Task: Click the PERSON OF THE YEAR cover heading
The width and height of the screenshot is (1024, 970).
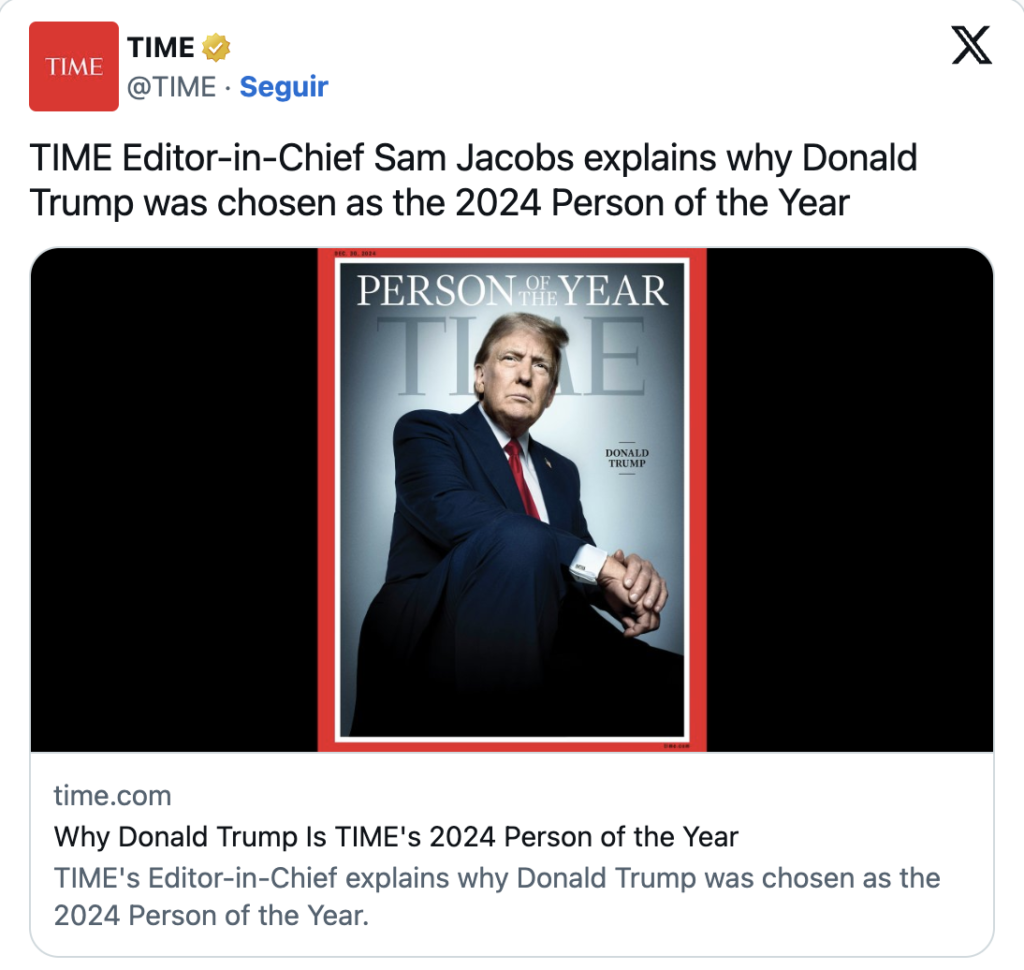Action: pyautogui.click(x=512, y=291)
